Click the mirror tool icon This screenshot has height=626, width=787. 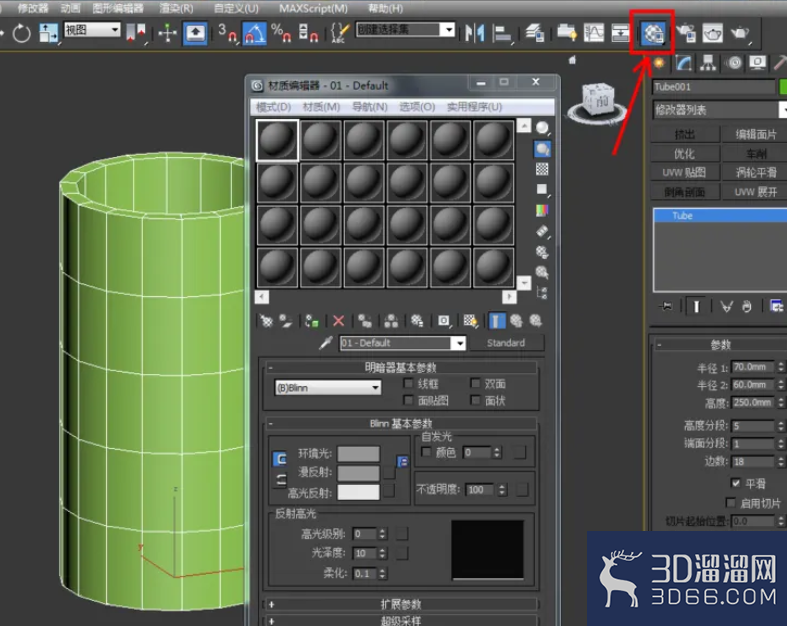click(x=474, y=33)
